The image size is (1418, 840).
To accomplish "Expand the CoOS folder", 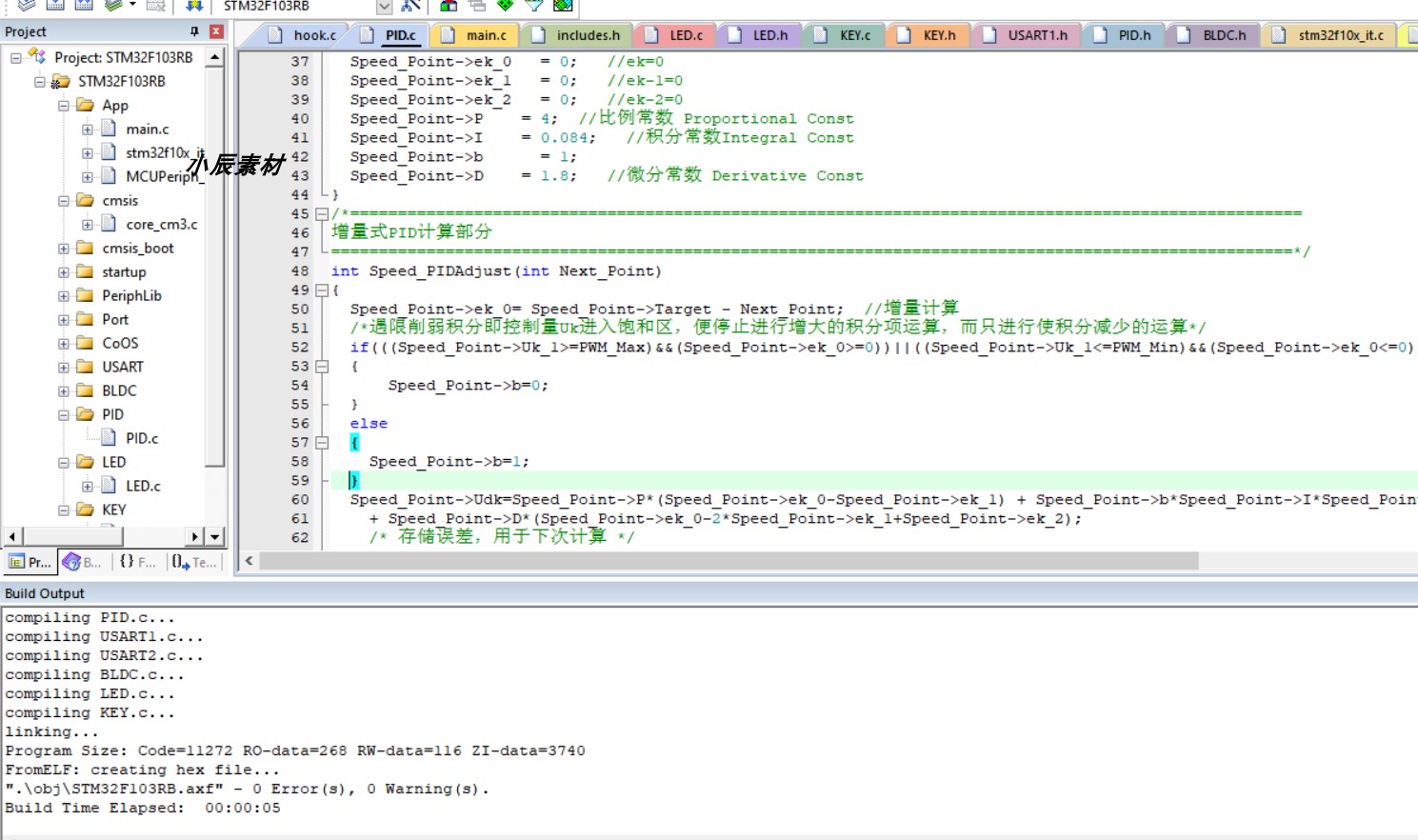I will pyautogui.click(x=64, y=344).
